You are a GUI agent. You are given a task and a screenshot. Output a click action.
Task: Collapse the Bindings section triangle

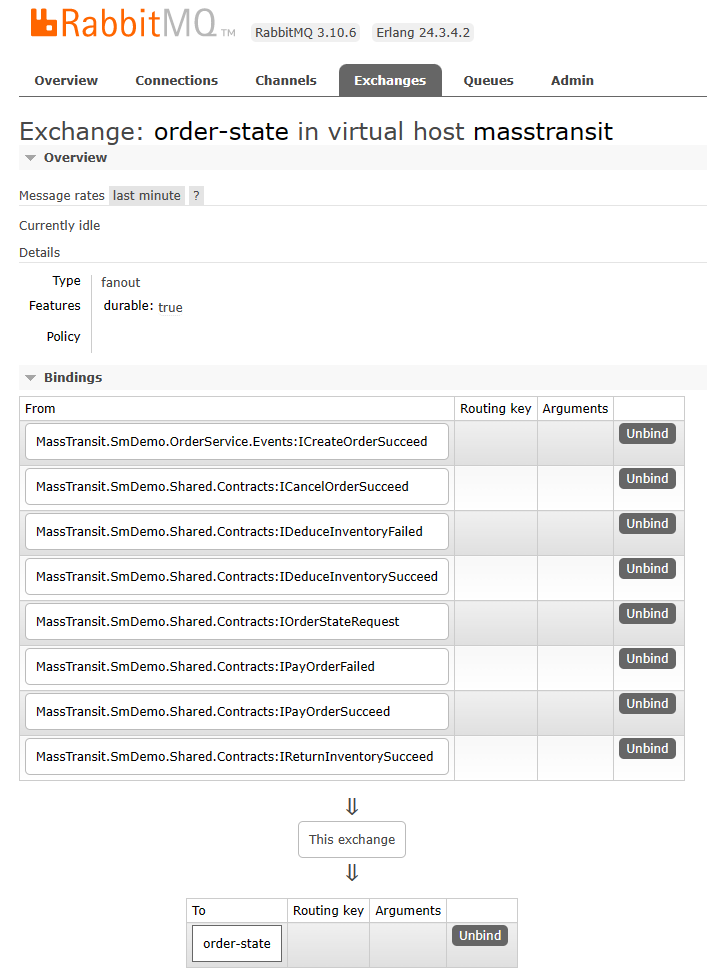coord(30,377)
